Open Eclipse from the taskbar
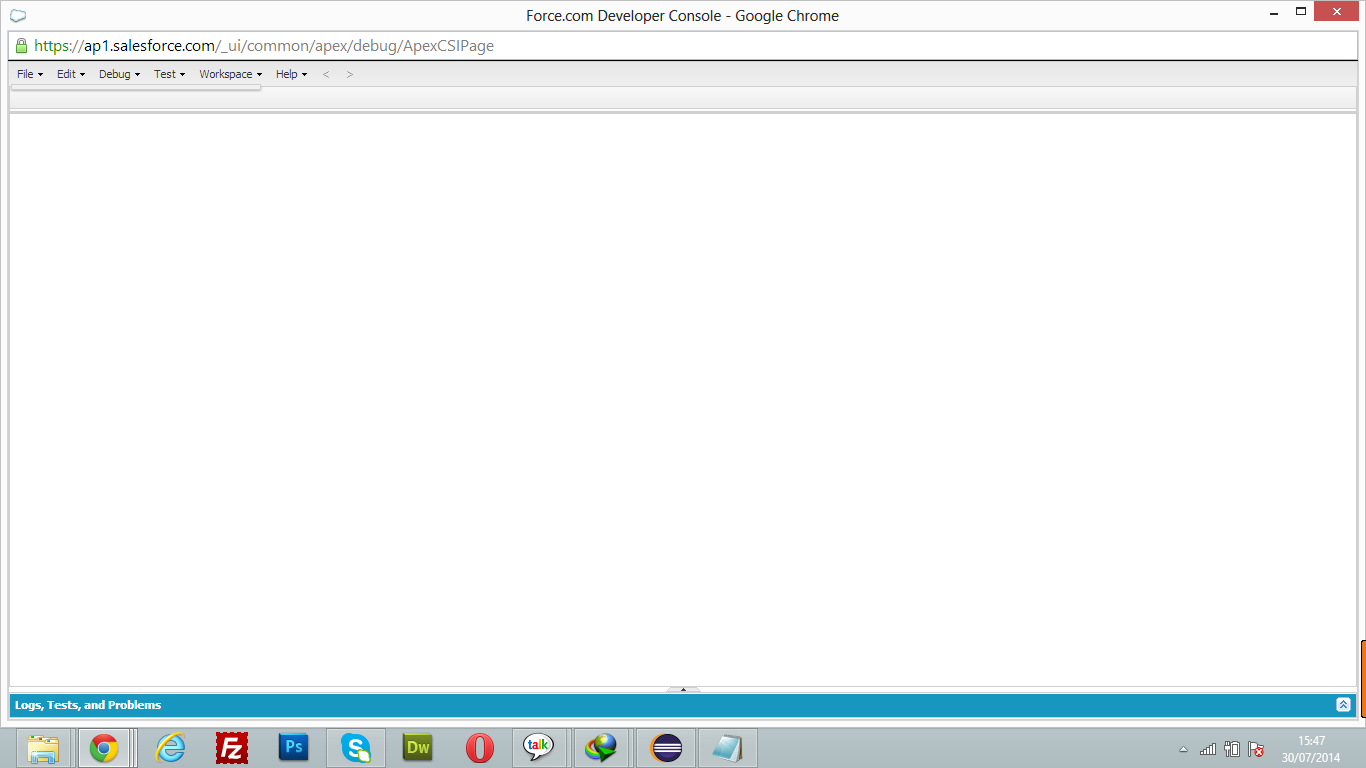Viewport: 1366px width, 768px height. click(666, 748)
